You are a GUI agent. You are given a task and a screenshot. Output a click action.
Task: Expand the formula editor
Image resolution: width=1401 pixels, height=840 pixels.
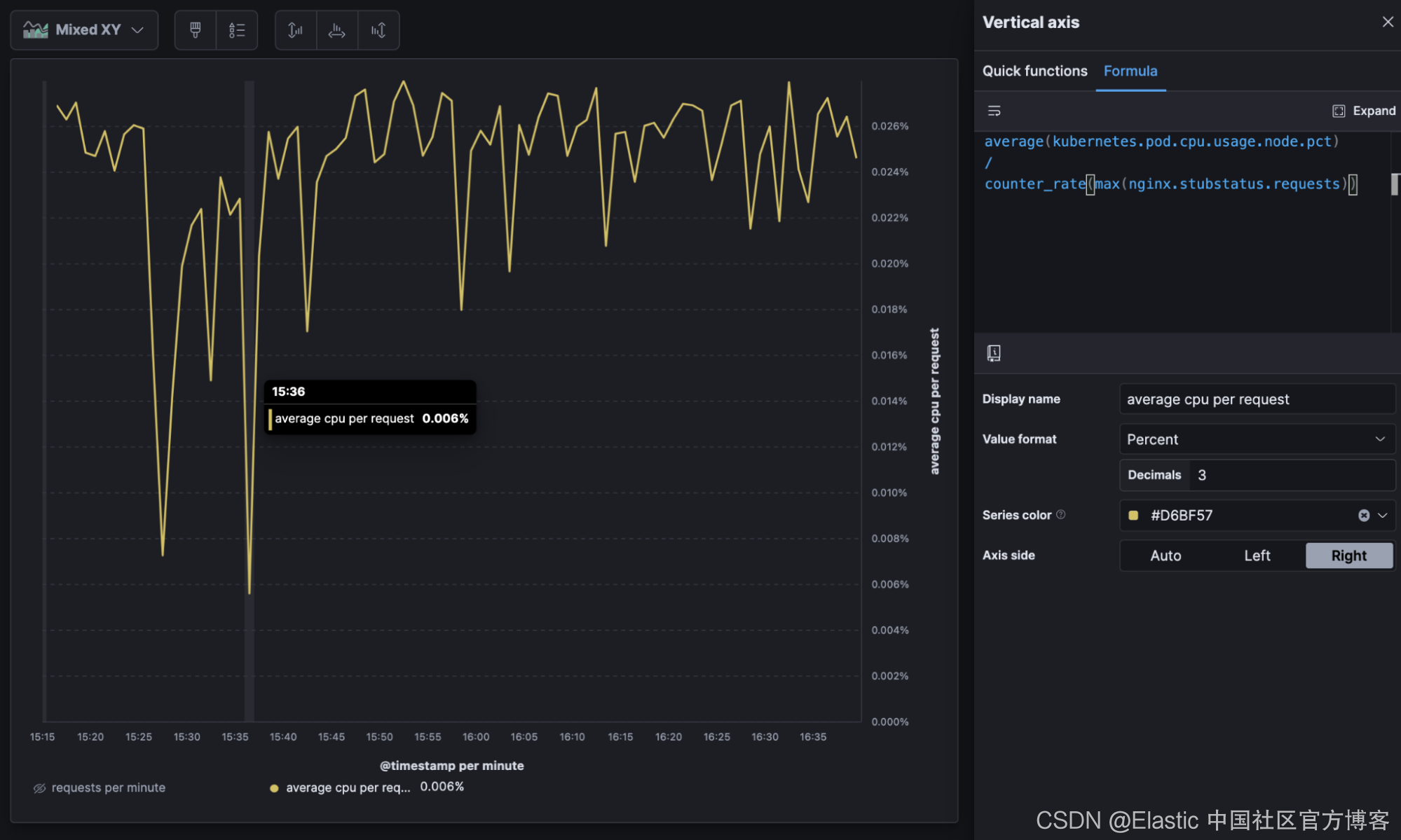pos(1364,111)
